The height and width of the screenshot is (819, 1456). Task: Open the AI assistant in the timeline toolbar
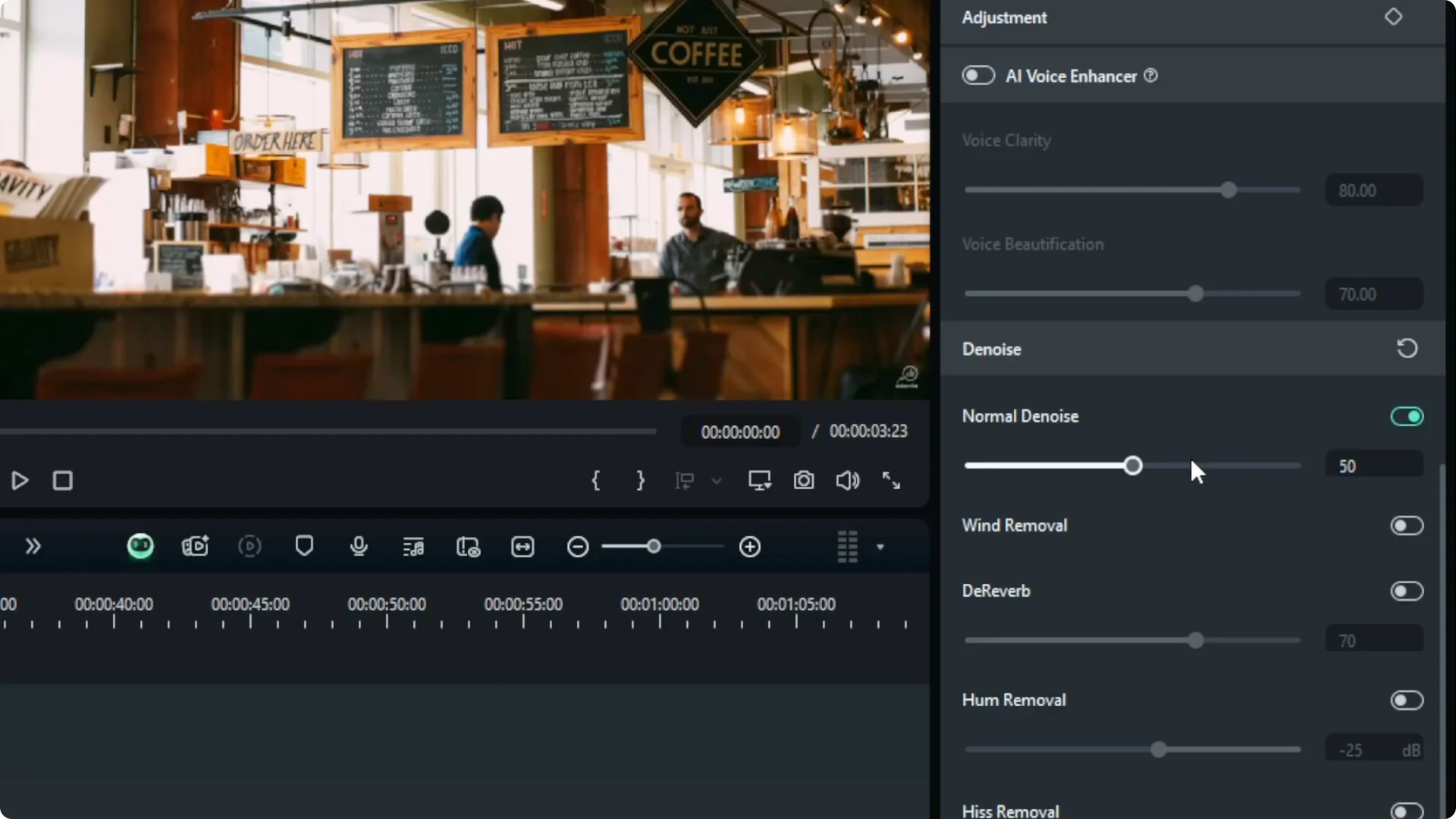click(x=139, y=546)
